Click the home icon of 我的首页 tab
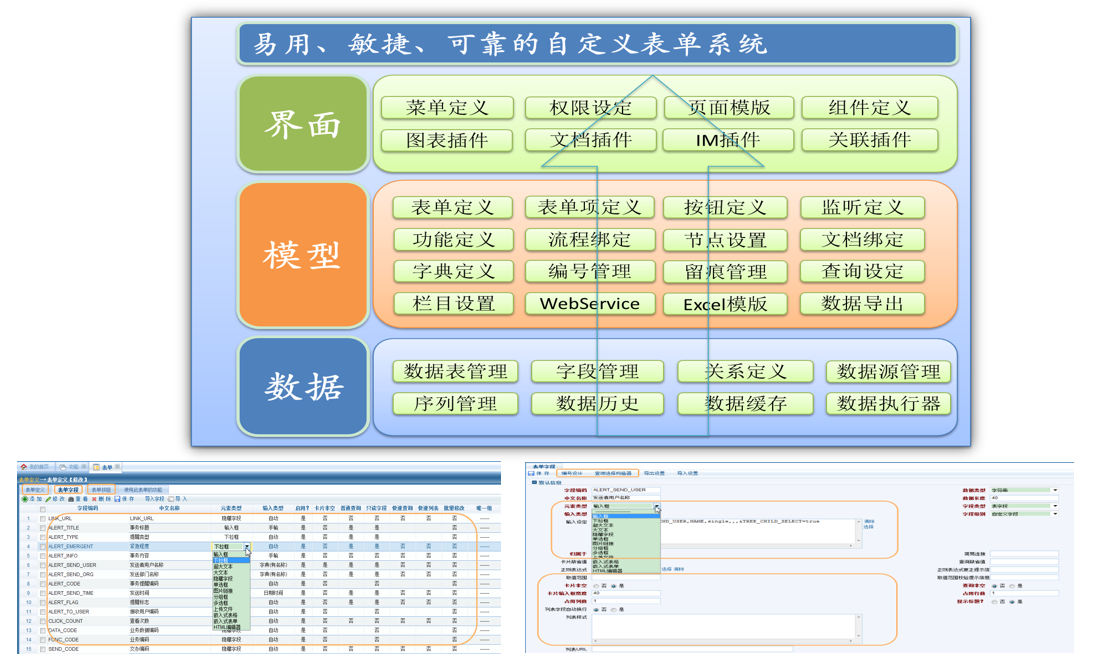 pos(24,466)
